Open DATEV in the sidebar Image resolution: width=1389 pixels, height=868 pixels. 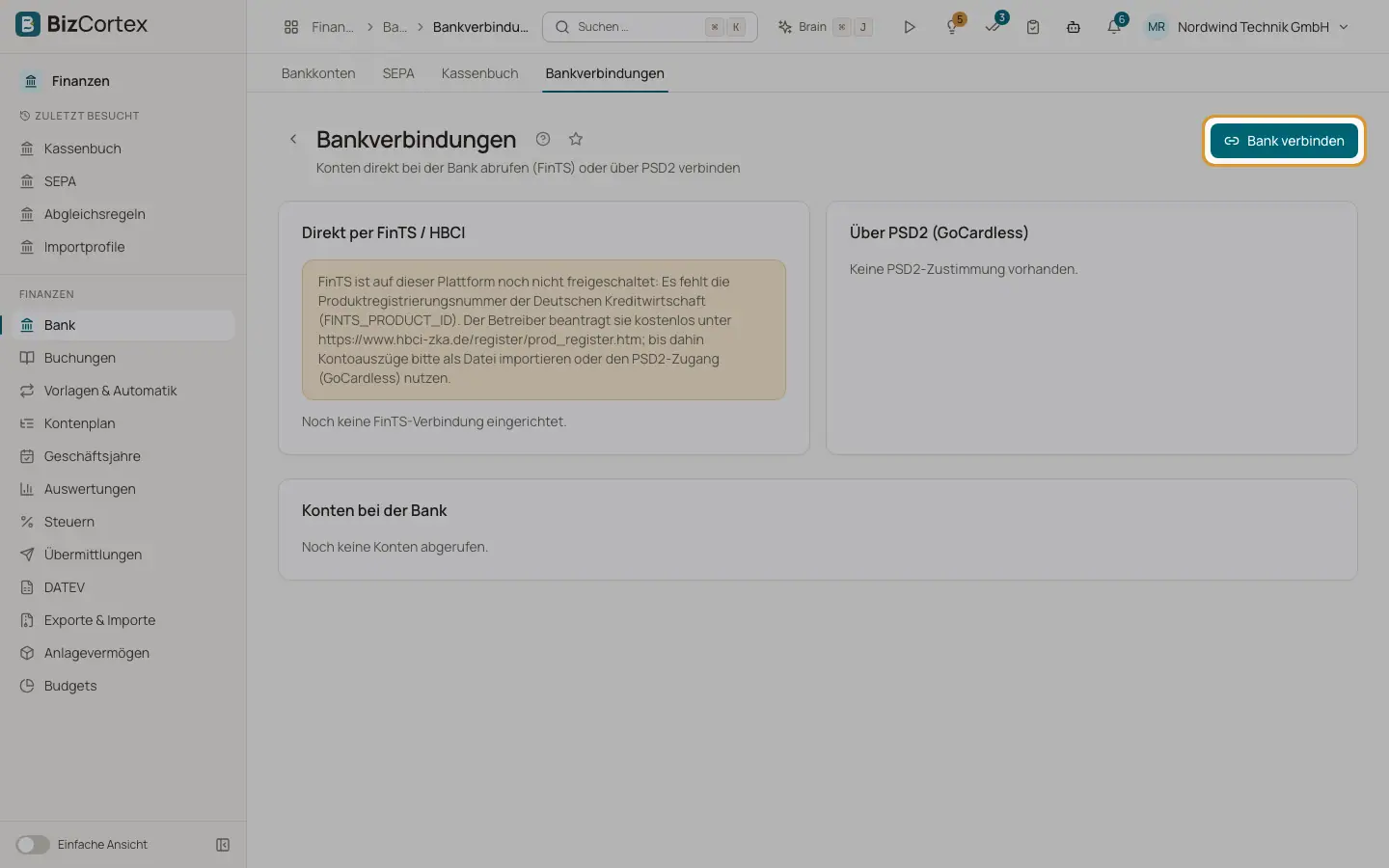point(123,587)
